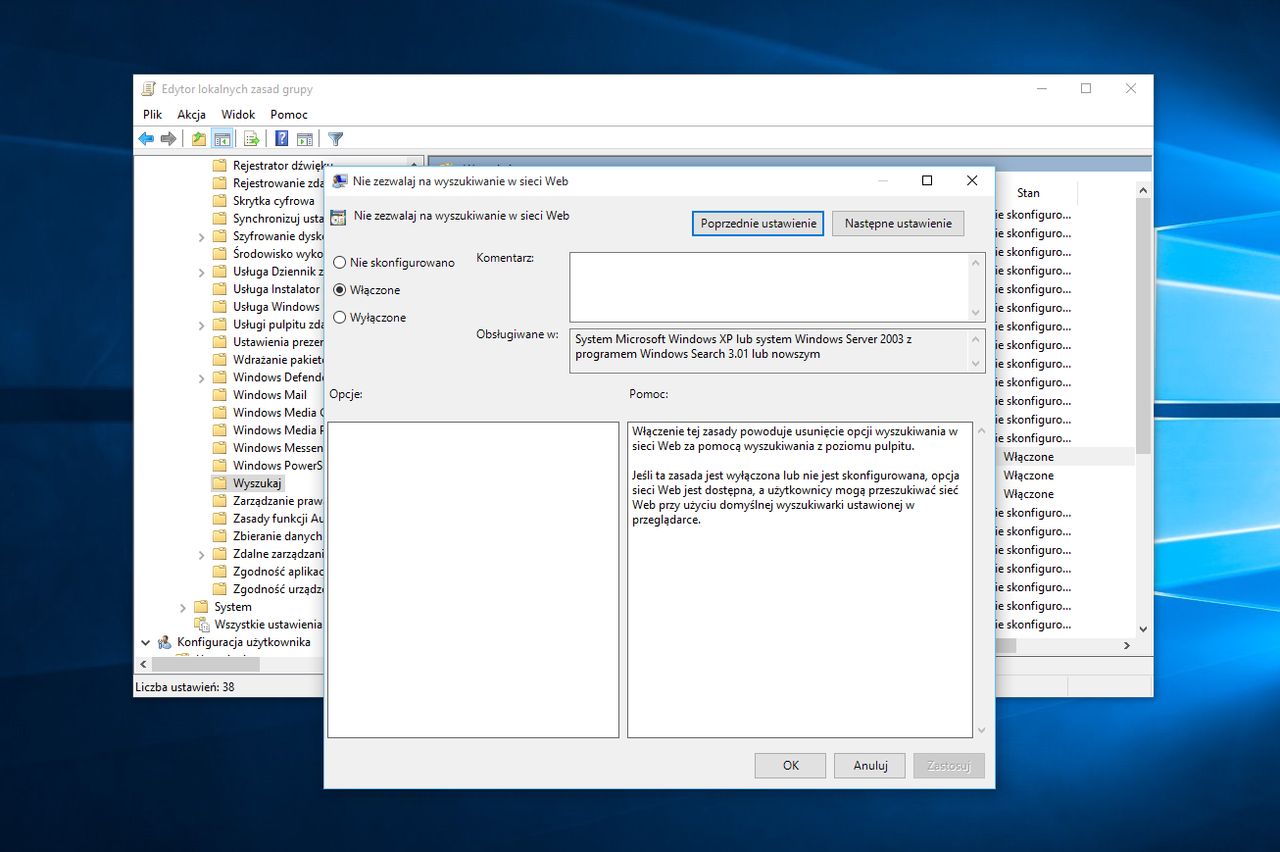Open the 'Akcja' menu
This screenshot has width=1280, height=852.
coord(191,115)
